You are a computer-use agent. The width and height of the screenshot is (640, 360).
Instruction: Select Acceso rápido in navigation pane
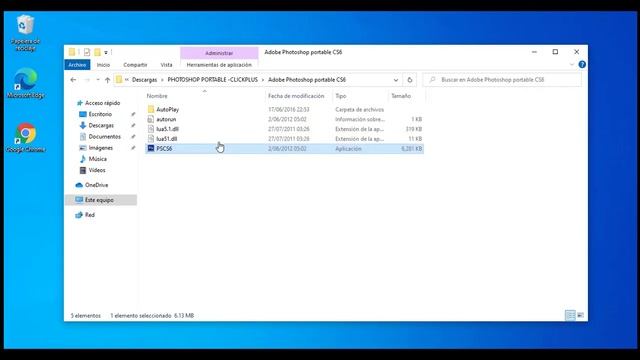(x=102, y=103)
